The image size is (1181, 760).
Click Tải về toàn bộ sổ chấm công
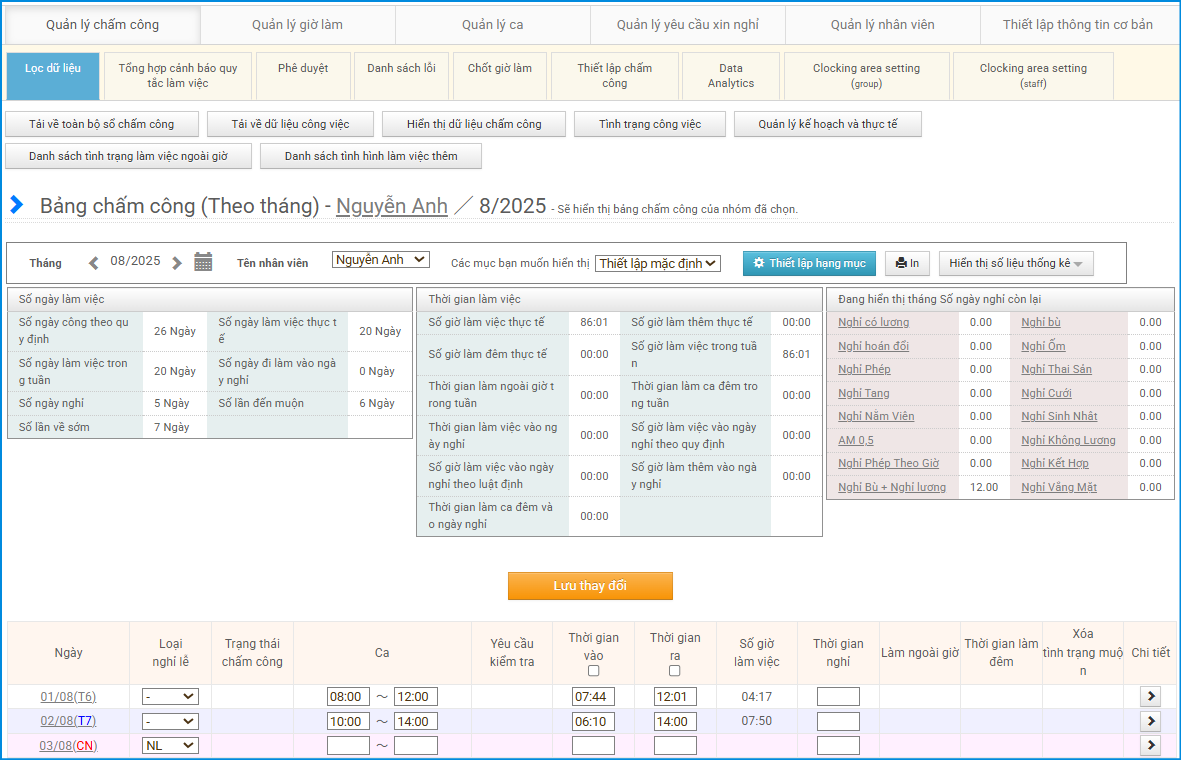101,124
